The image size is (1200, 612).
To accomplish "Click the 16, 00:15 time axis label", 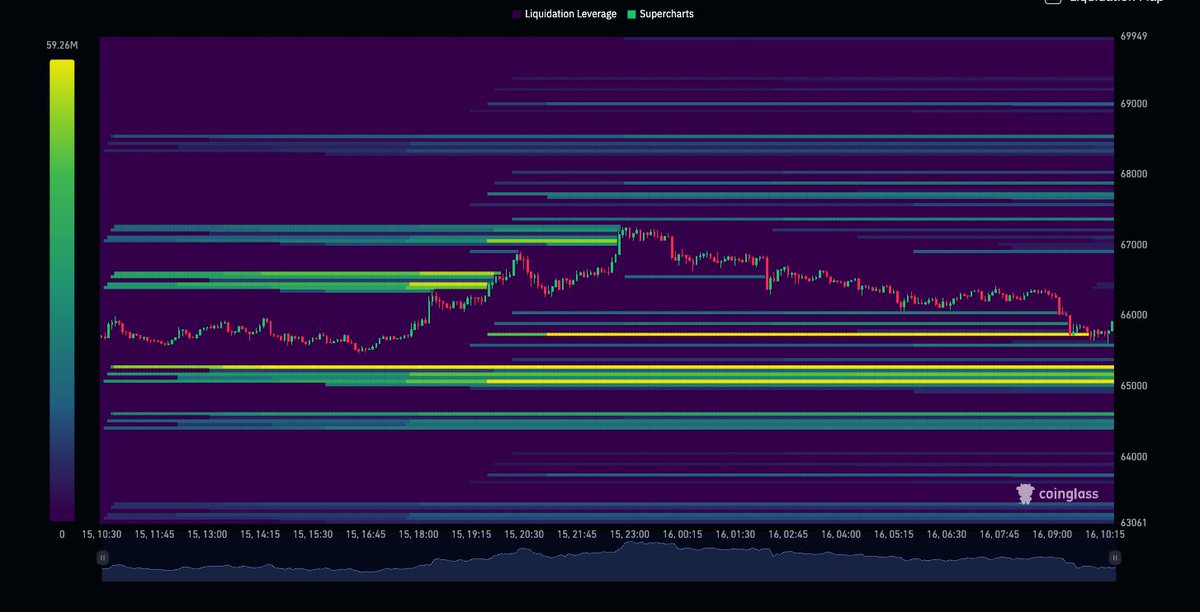I will [x=682, y=535].
